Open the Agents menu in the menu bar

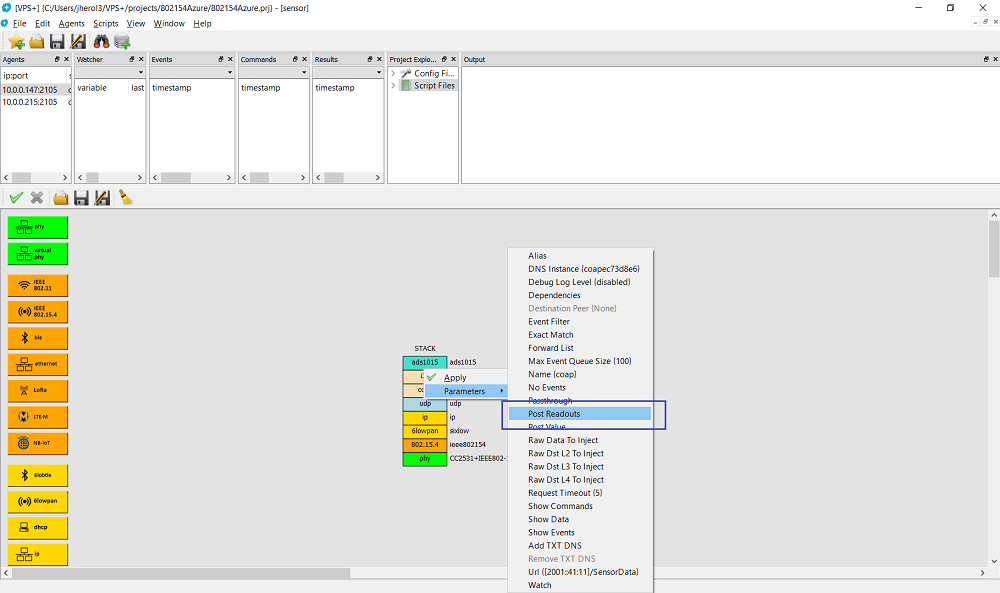click(71, 23)
